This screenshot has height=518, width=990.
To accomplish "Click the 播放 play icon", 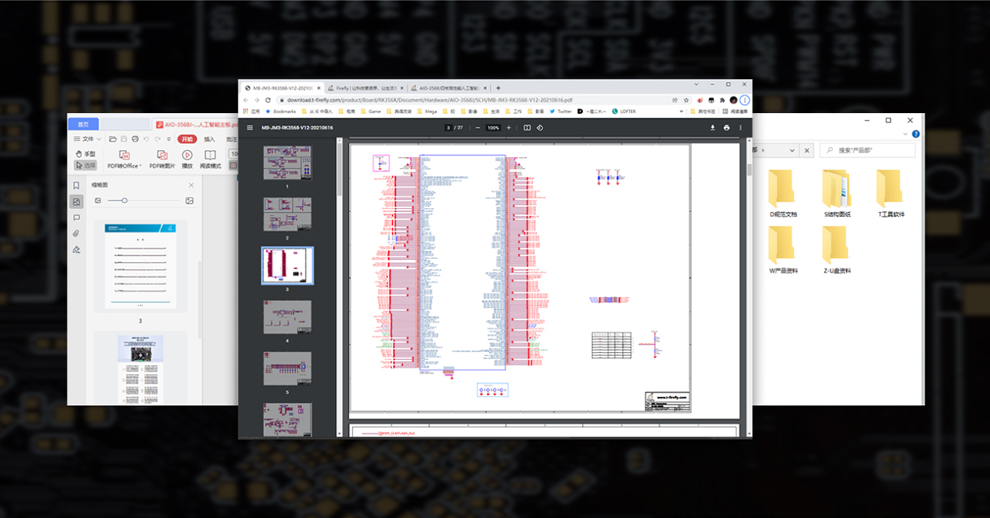I will pyautogui.click(x=187, y=156).
